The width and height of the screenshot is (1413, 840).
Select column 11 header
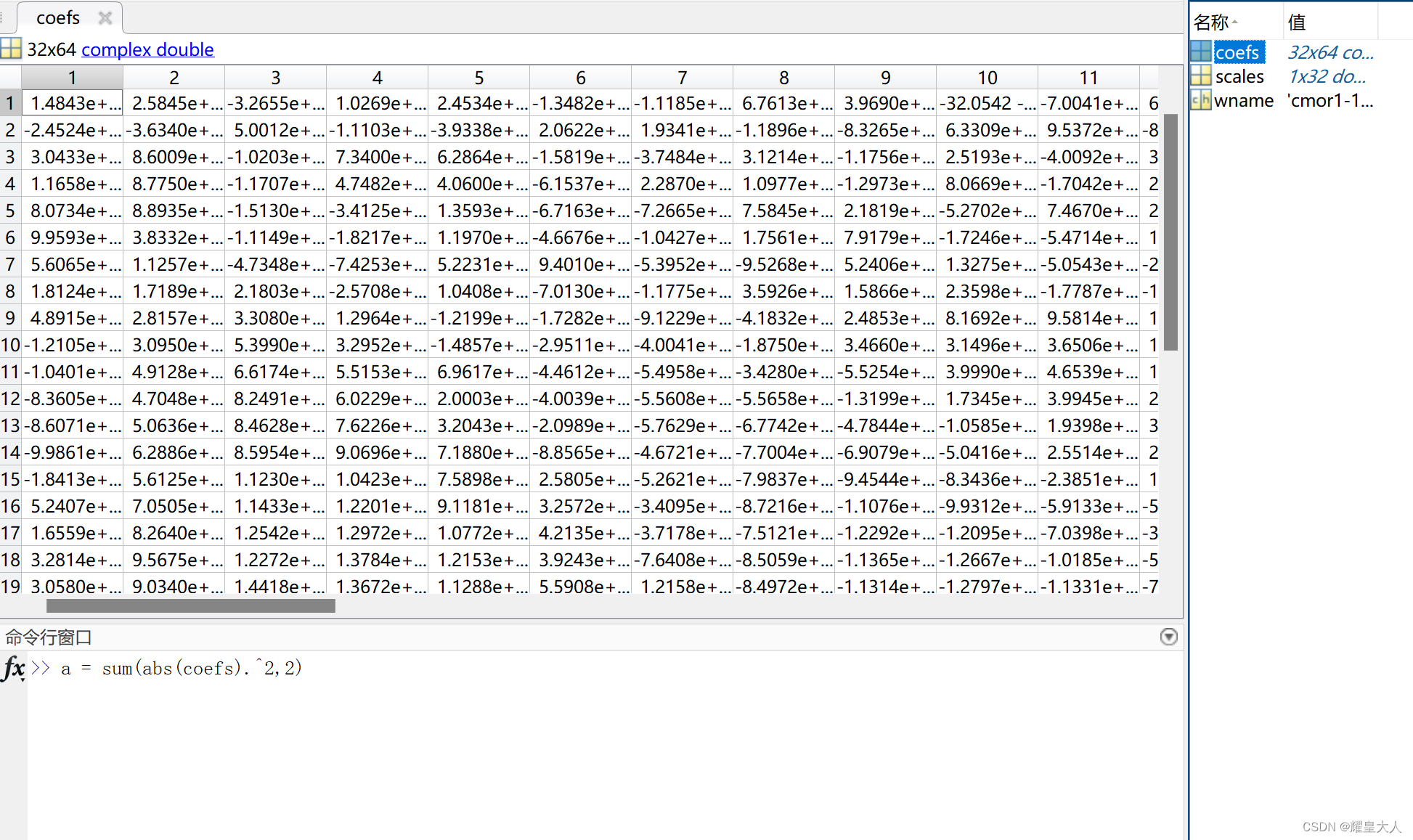(x=1088, y=77)
